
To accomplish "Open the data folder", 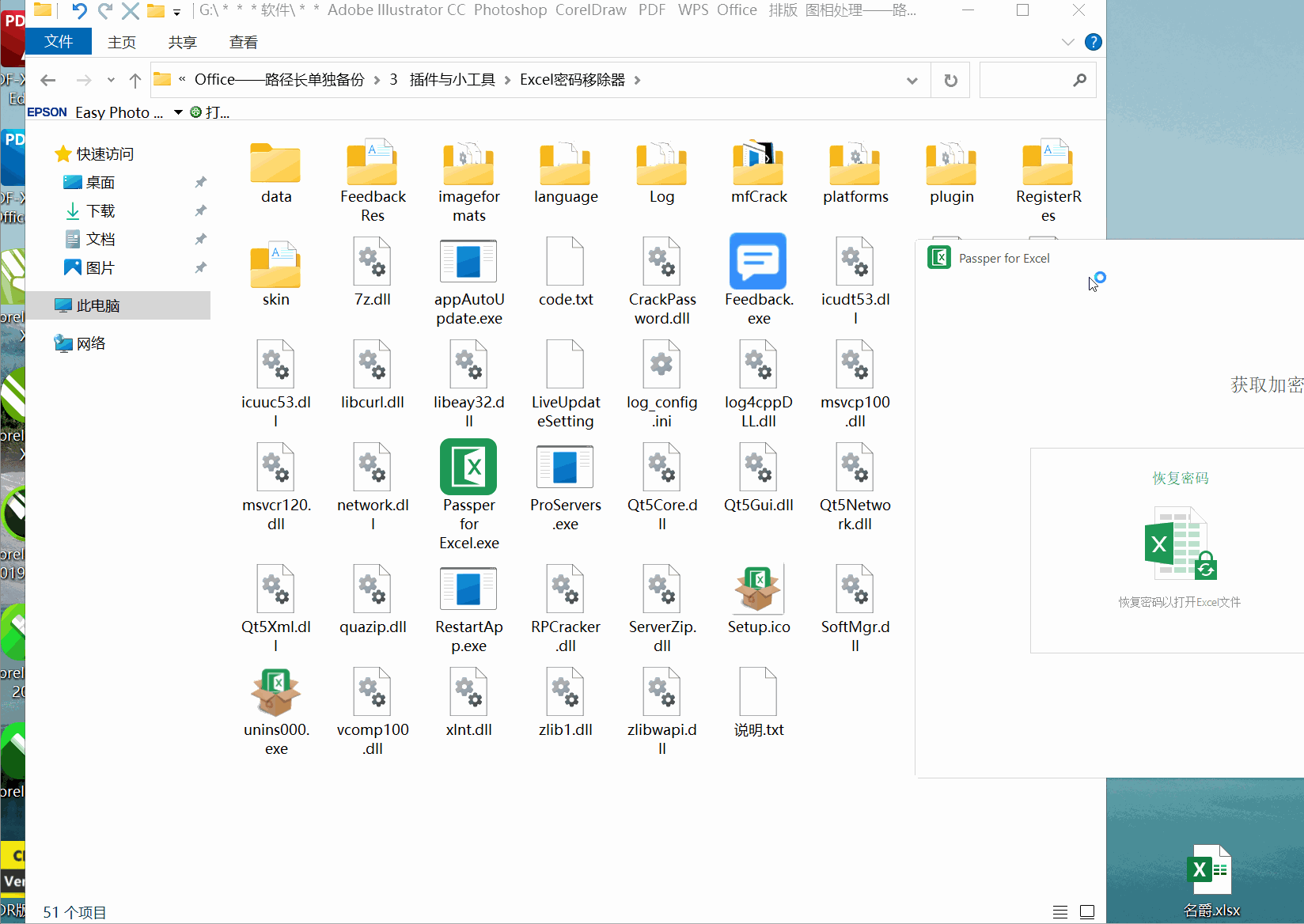I will (x=276, y=172).
